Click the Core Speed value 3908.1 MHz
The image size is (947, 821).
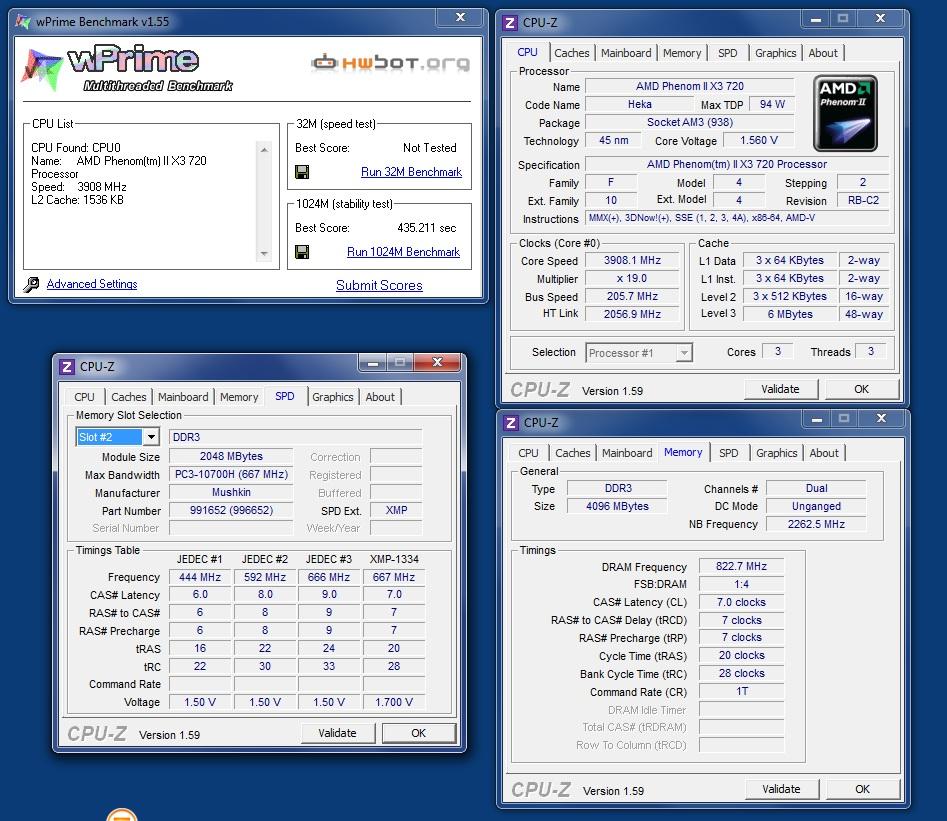click(x=632, y=260)
